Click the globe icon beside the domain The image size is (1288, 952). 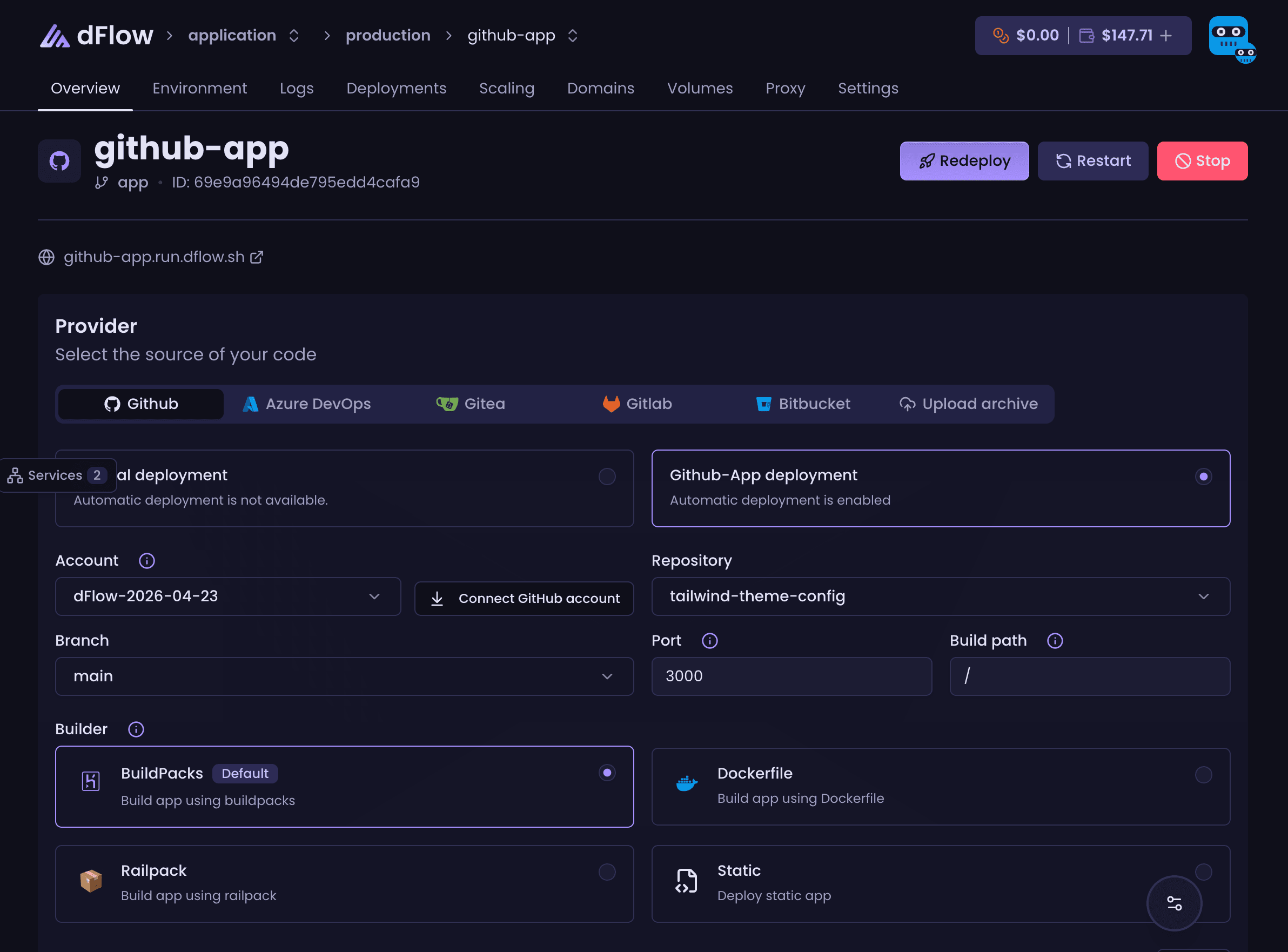[46, 257]
